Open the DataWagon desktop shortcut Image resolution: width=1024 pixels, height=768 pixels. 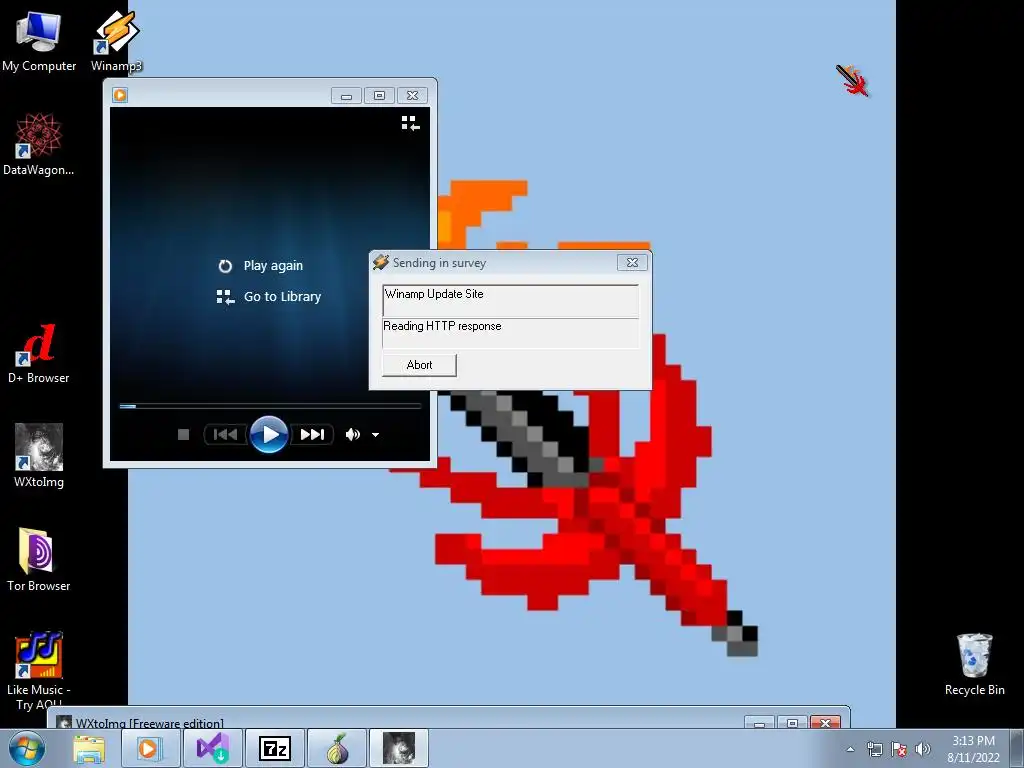(39, 144)
